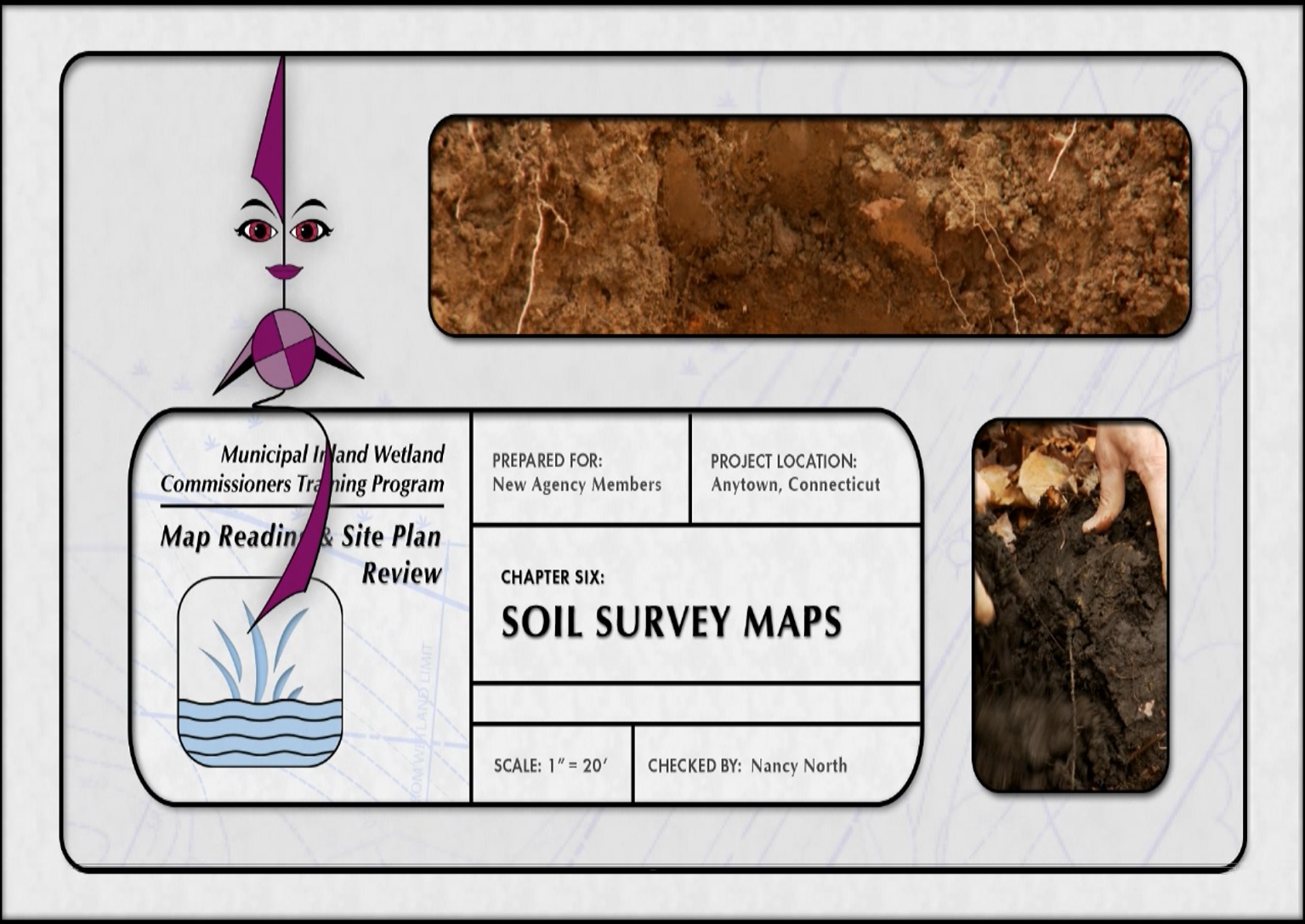Click Anytown, Connecticut text
The width and height of the screenshot is (1305, 924).
pos(795,485)
